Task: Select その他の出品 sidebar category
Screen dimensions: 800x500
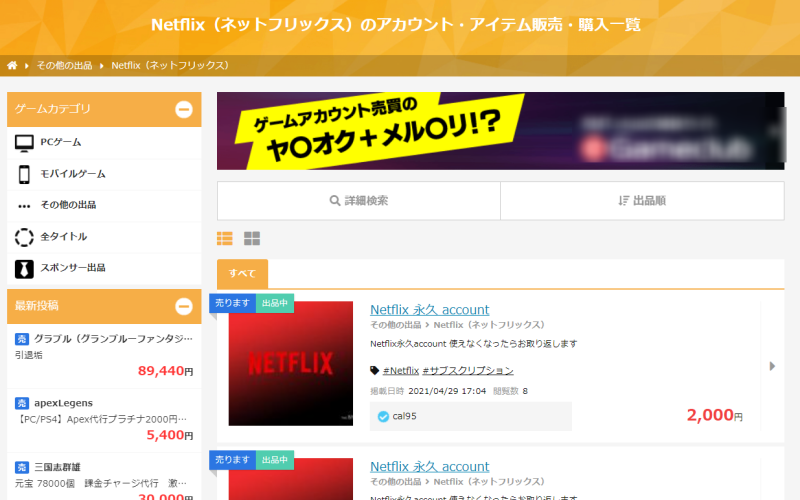Action: [x=68, y=205]
